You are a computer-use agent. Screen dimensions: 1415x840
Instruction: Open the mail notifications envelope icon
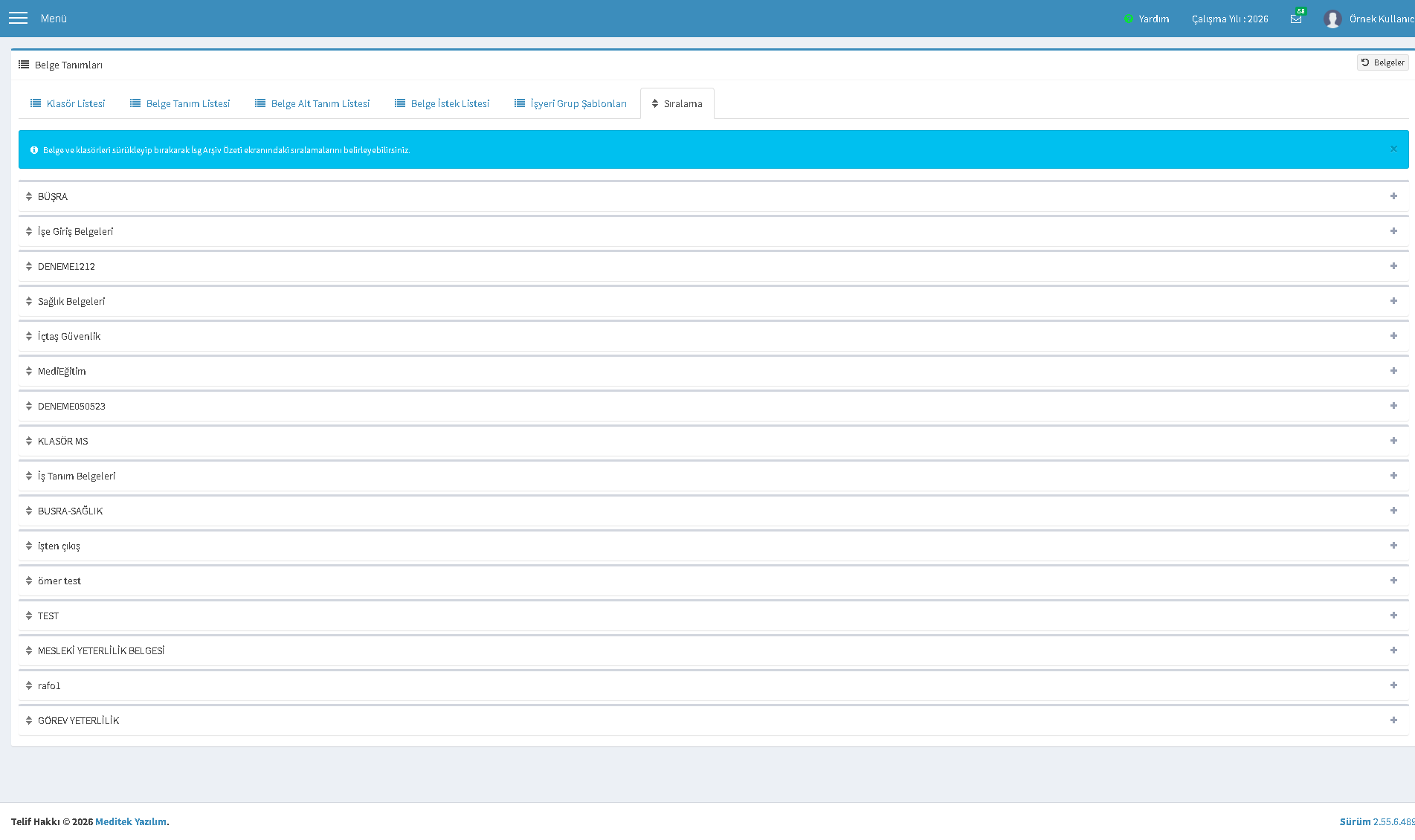(1296, 19)
